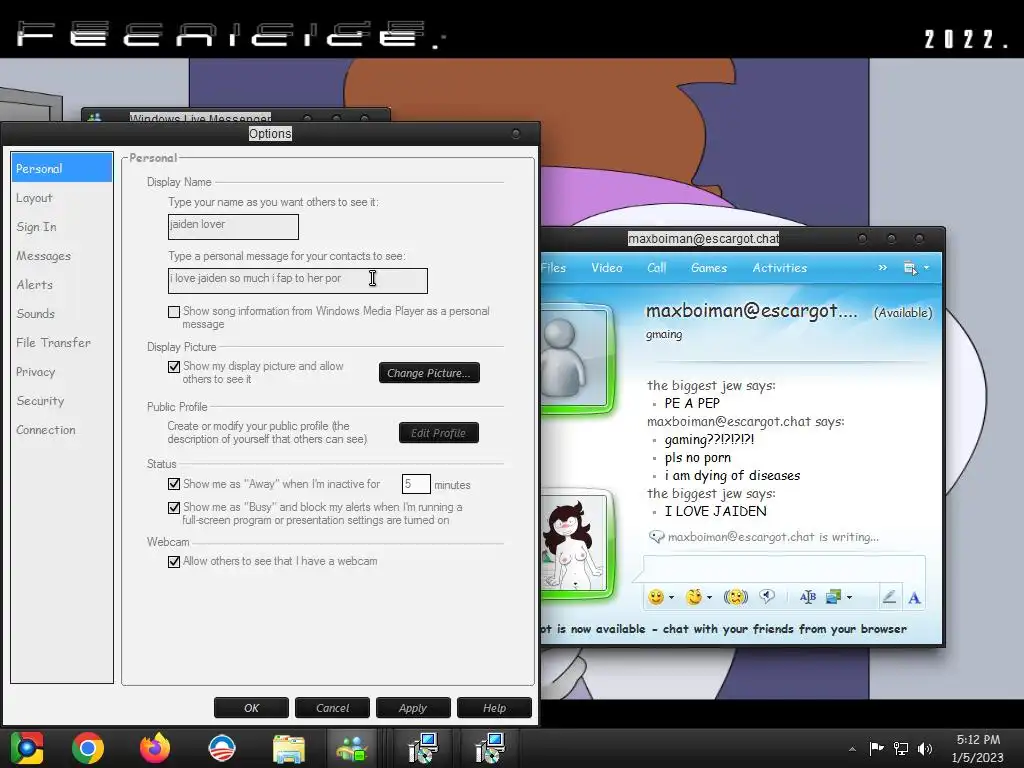Image resolution: width=1024 pixels, height=768 pixels.
Task: Open File Explorer from the taskbar
Action: [x=289, y=749]
